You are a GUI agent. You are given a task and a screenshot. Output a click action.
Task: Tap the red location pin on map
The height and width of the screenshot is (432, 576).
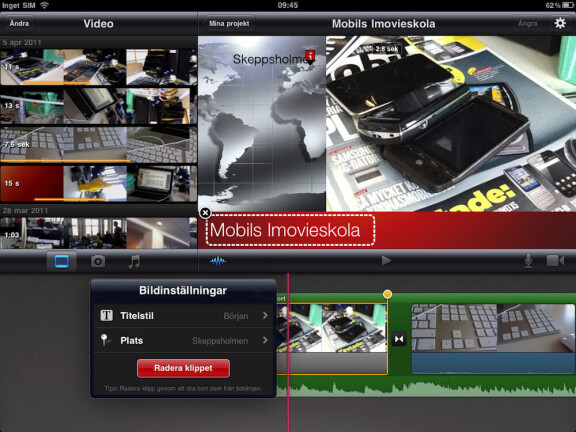point(310,57)
